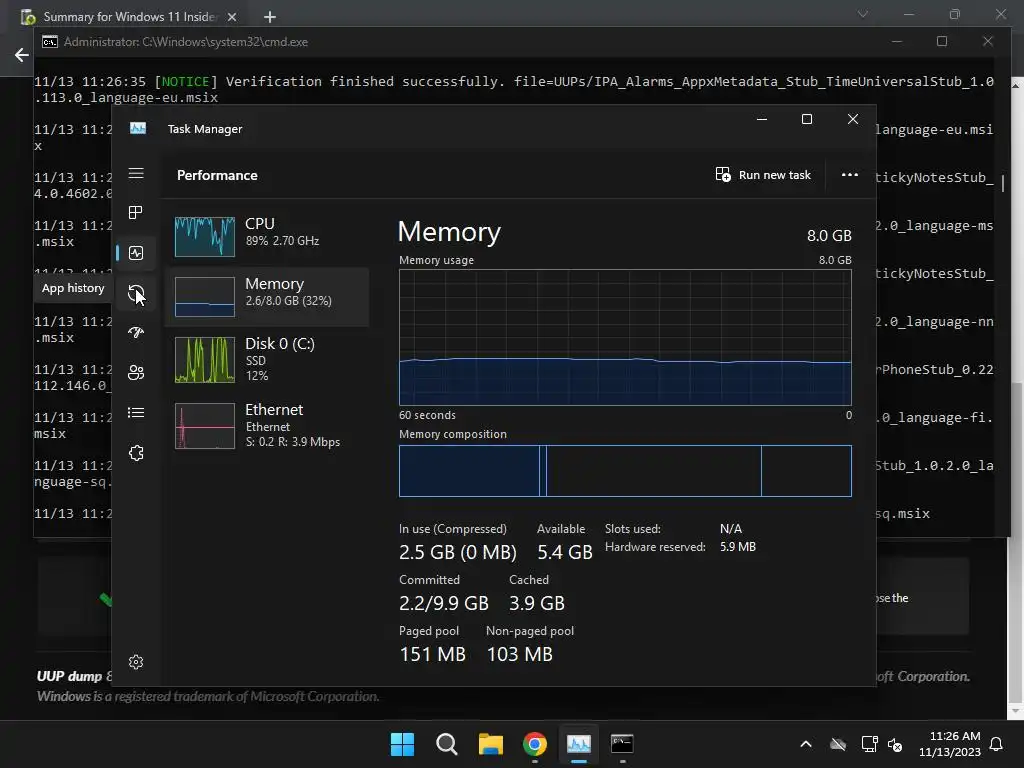
Task: Open the Users page icon
Action: click(x=136, y=372)
